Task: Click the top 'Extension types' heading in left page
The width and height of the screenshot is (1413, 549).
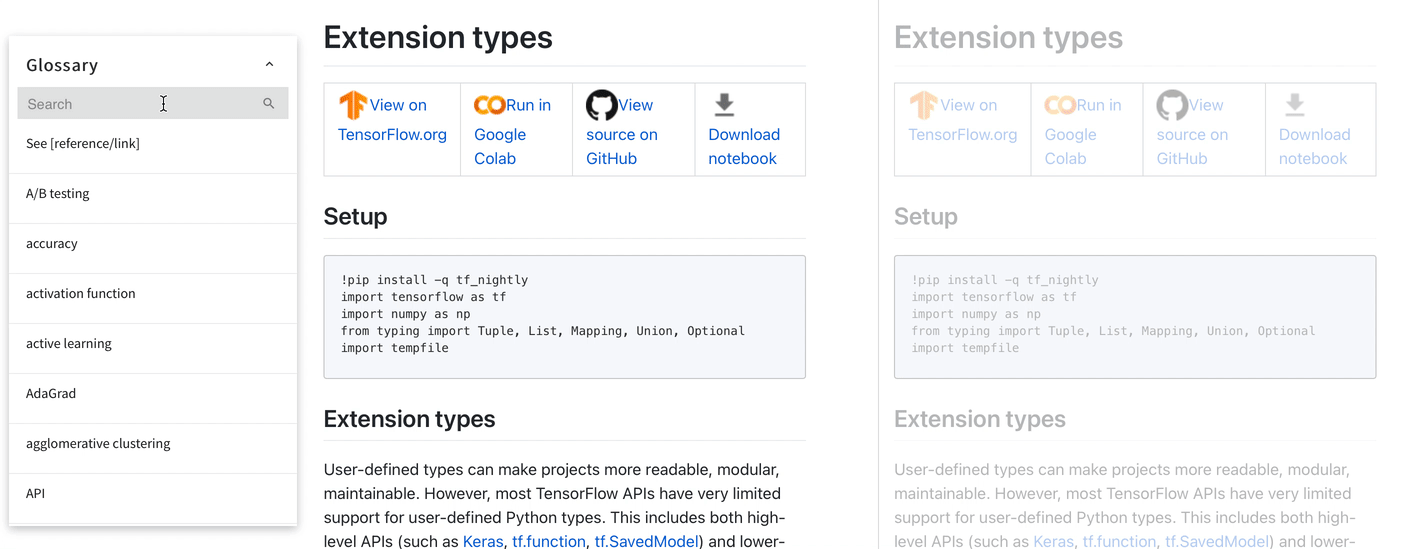Action: (438, 38)
